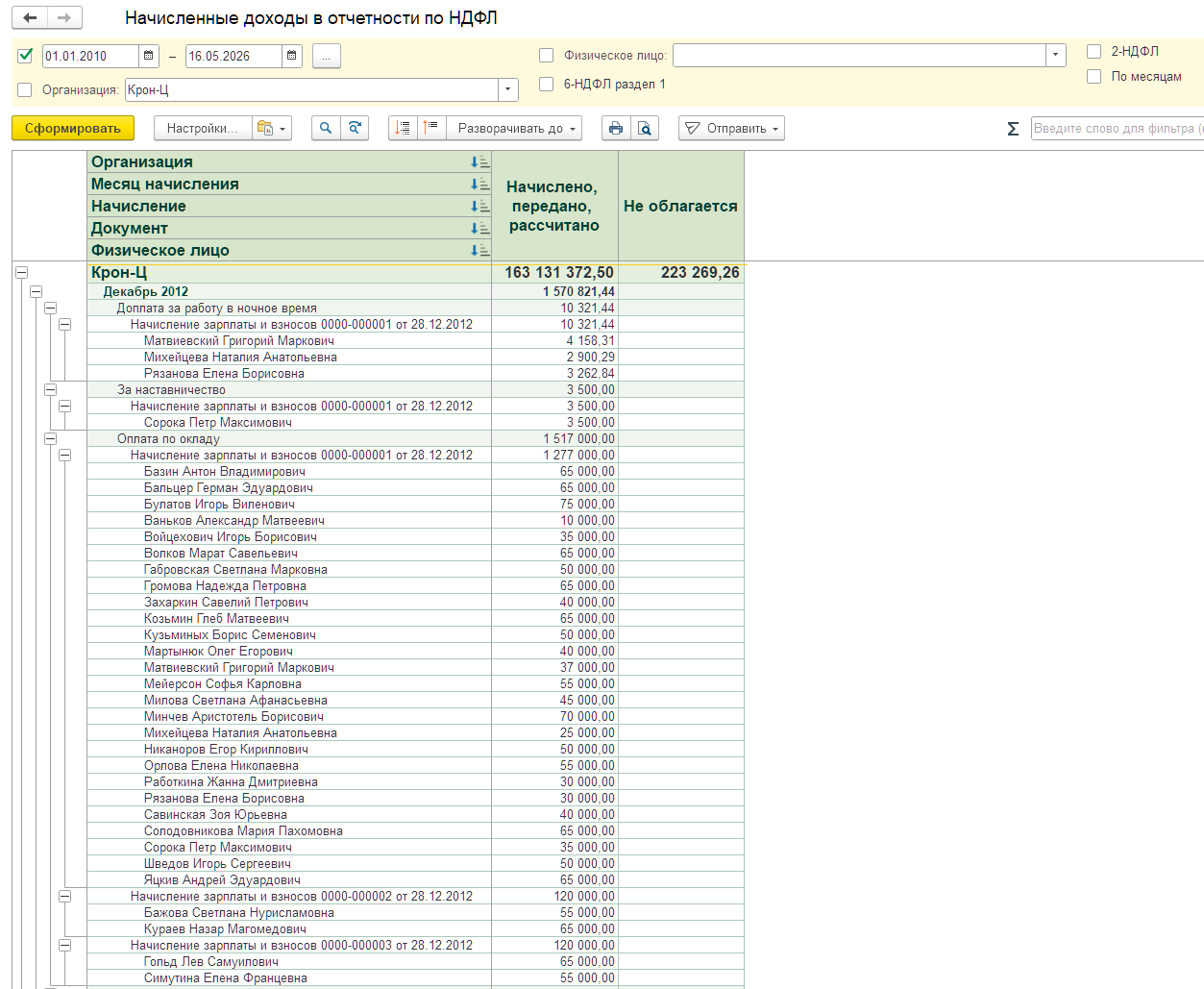The image size is (1204, 989).
Task: Click start date field 01.01.2010
Action: point(91,56)
